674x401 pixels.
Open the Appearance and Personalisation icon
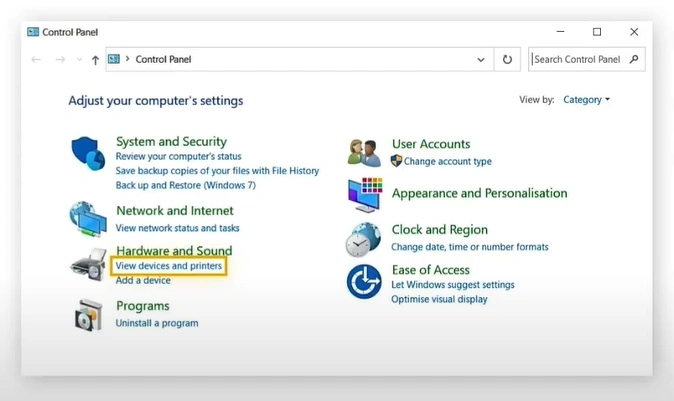(x=365, y=195)
